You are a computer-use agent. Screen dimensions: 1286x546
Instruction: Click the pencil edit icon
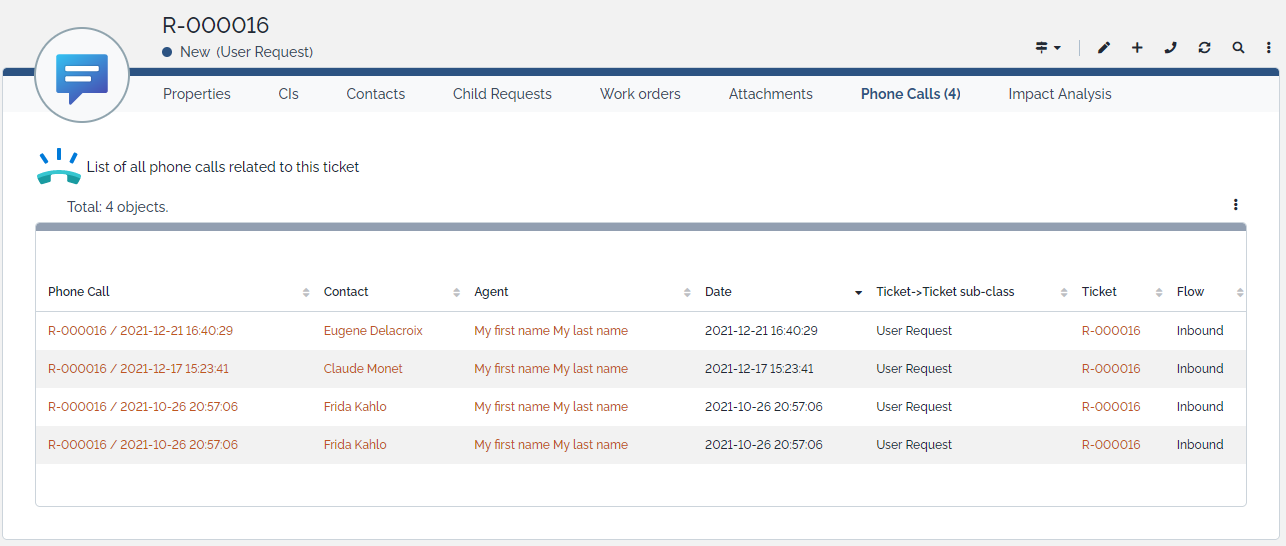coord(1104,48)
